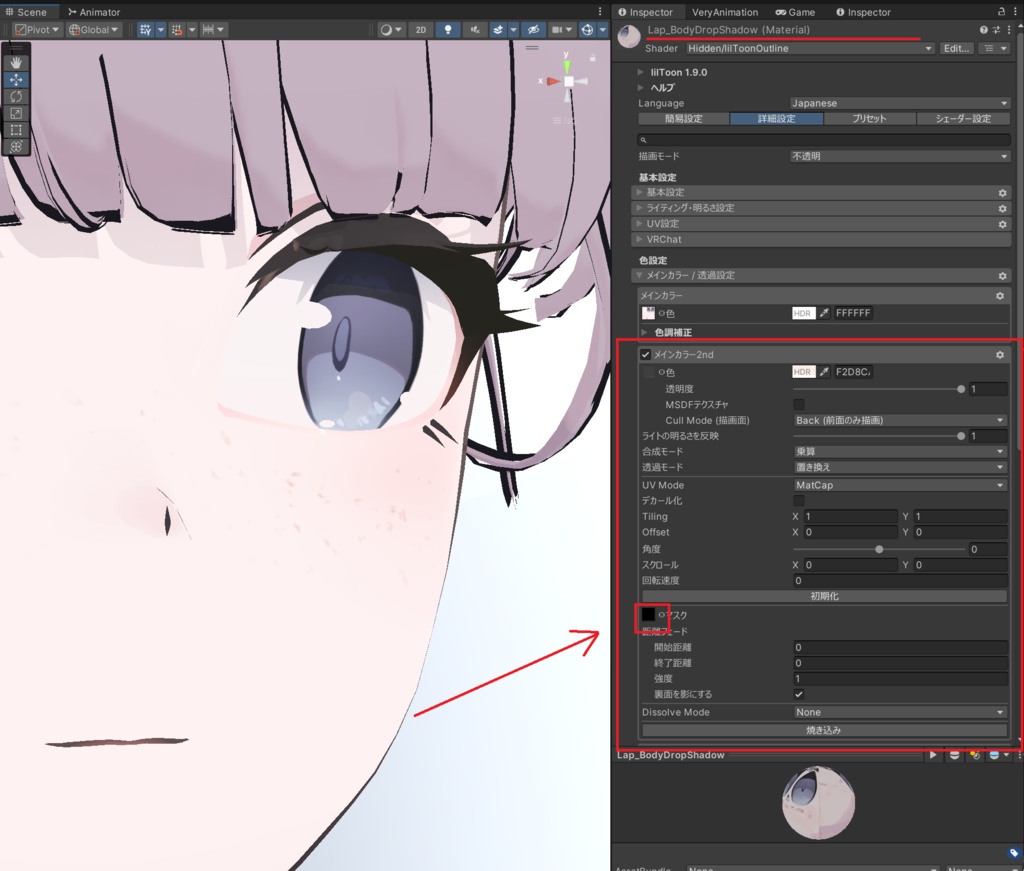The width and height of the screenshot is (1024, 871).
Task: Click the Gizmos sphere icon
Action: 587,29
